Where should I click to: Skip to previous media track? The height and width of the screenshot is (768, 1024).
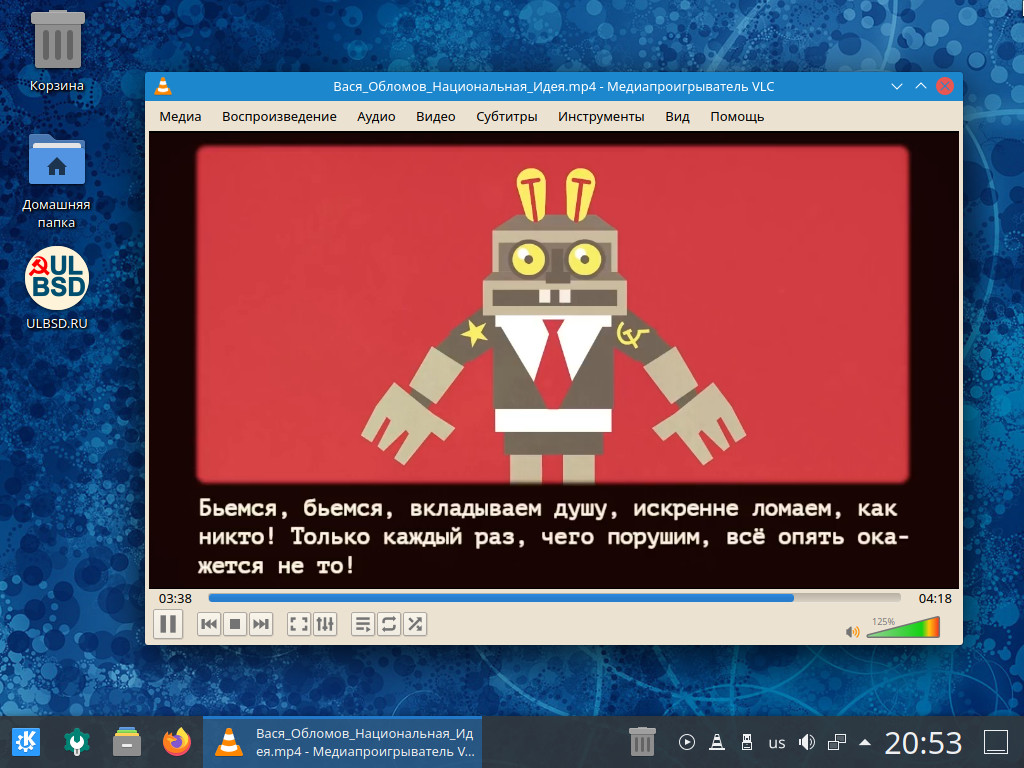click(x=209, y=625)
